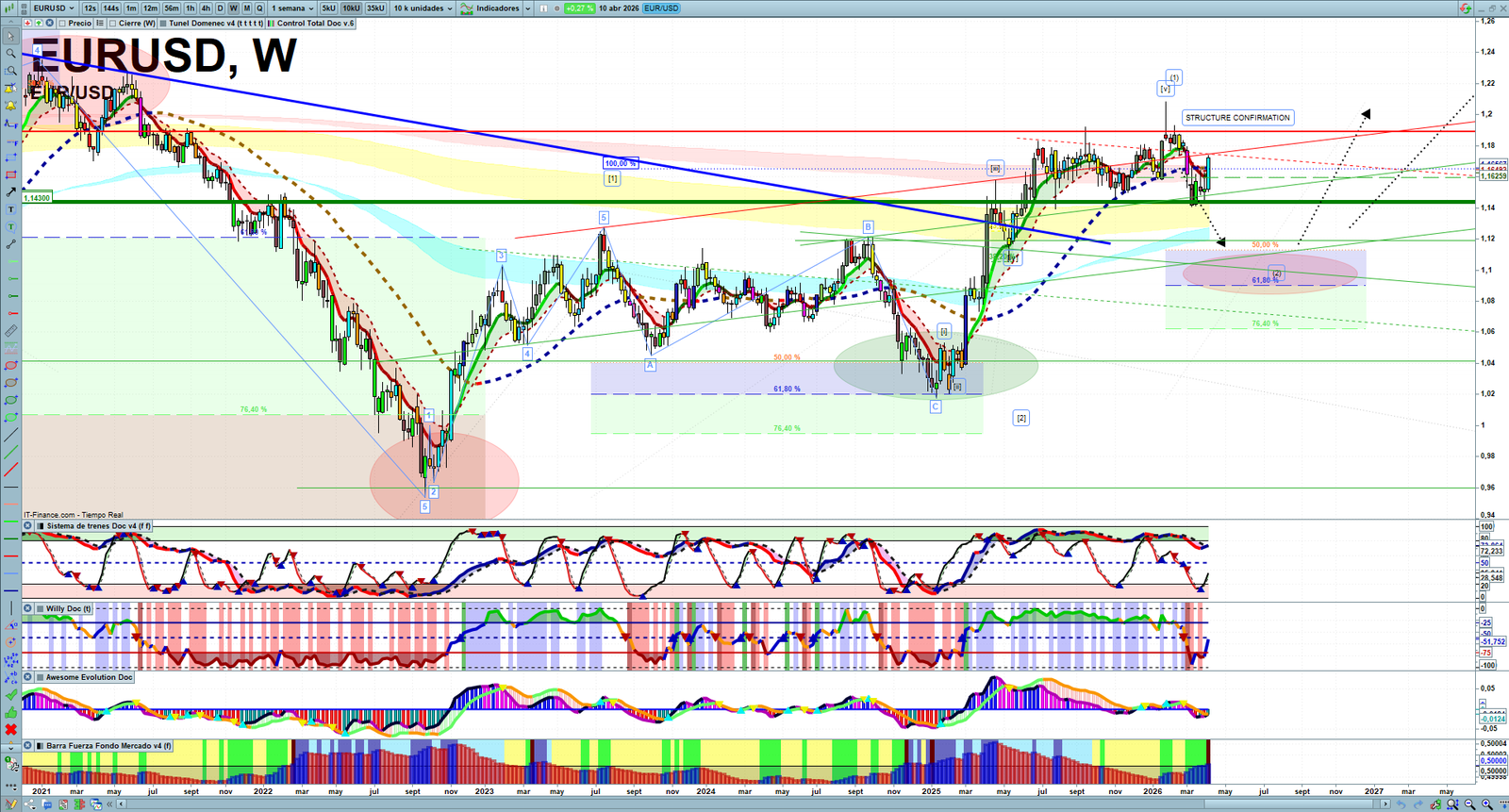Click the zoom-in magnifier at bottom right
Image resolution: width=1509 pixels, height=812 pixels.
coord(1487,804)
